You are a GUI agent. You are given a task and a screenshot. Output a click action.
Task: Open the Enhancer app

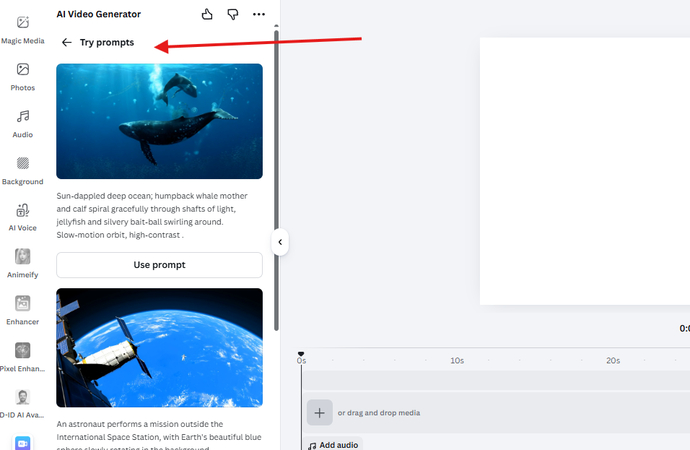click(23, 311)
